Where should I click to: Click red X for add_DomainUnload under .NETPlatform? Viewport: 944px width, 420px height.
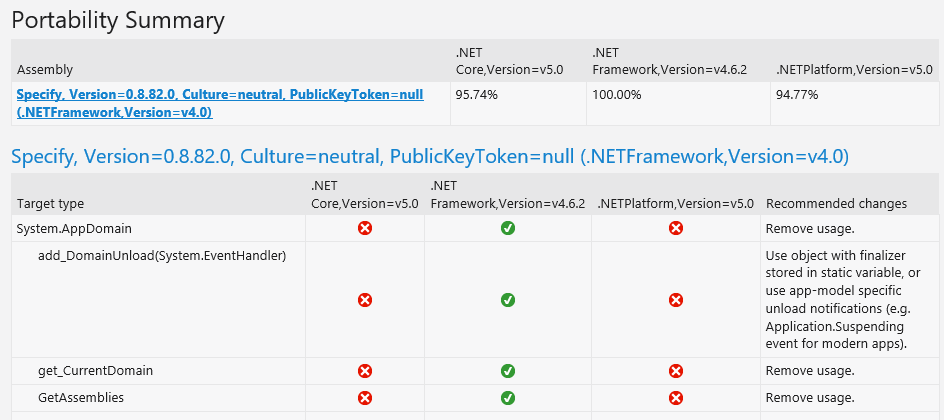click(x=675, y=300)
